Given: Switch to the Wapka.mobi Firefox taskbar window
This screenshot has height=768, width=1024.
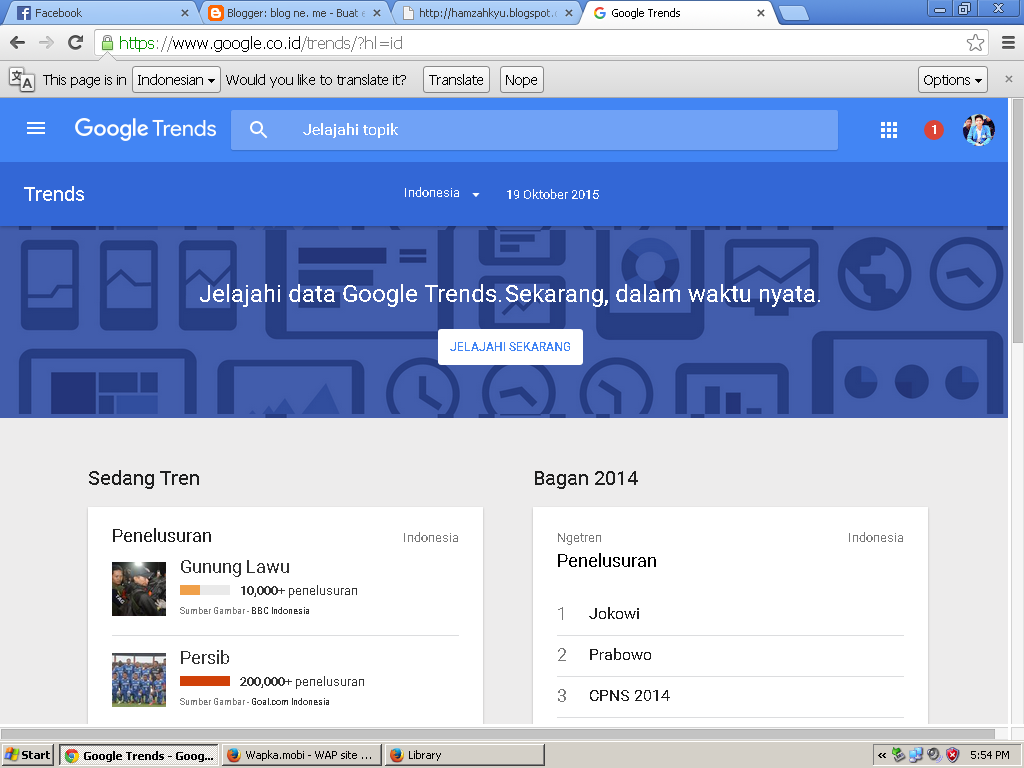Looking at the screenshot, I should 300,755.
